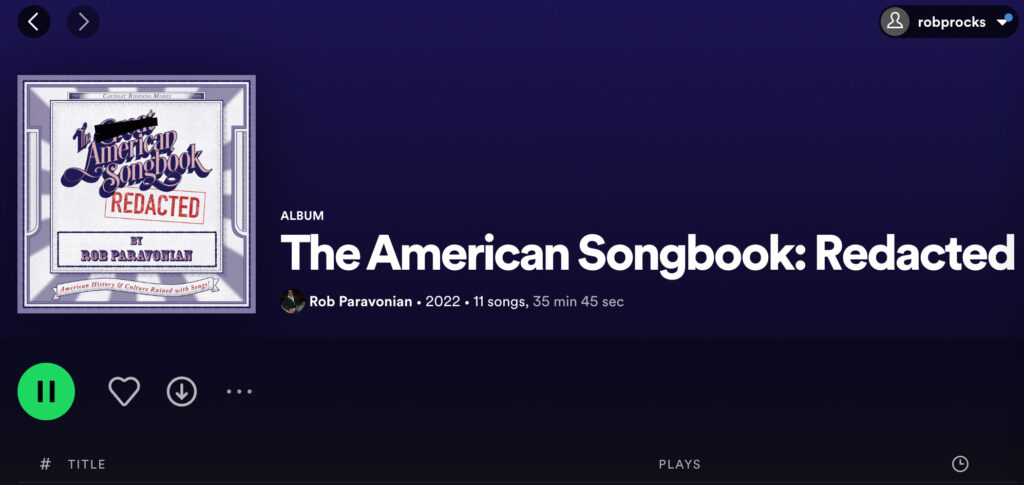Open more options three-dot menu
This screenshot has height=485, width=1024.
[239, 392]
